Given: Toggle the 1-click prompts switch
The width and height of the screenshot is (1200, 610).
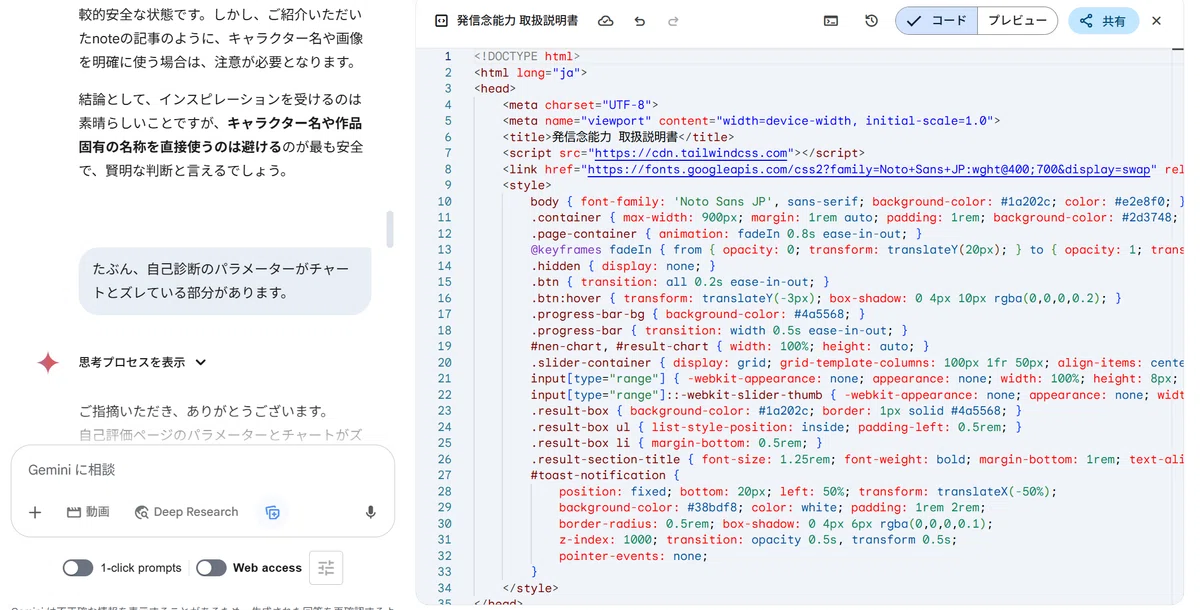Looking at the screenshot, I should 78,568.
